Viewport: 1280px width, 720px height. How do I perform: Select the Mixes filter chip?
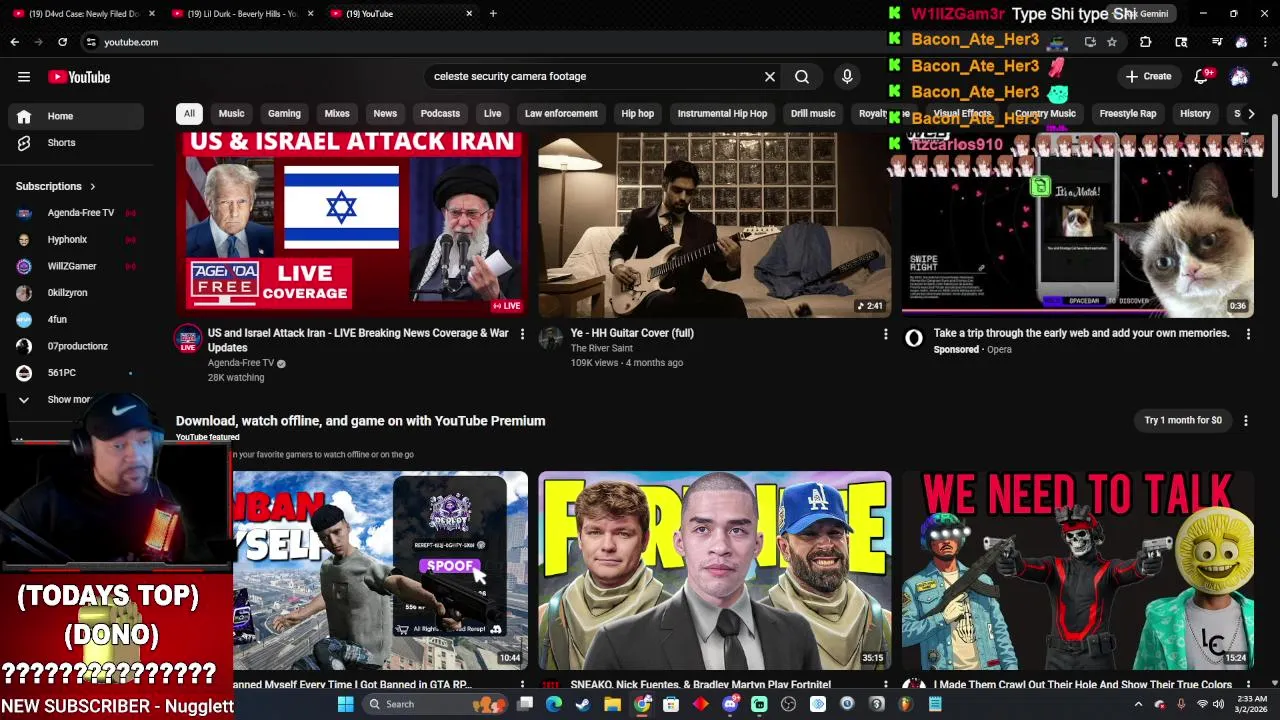click(x=337, y=113)
